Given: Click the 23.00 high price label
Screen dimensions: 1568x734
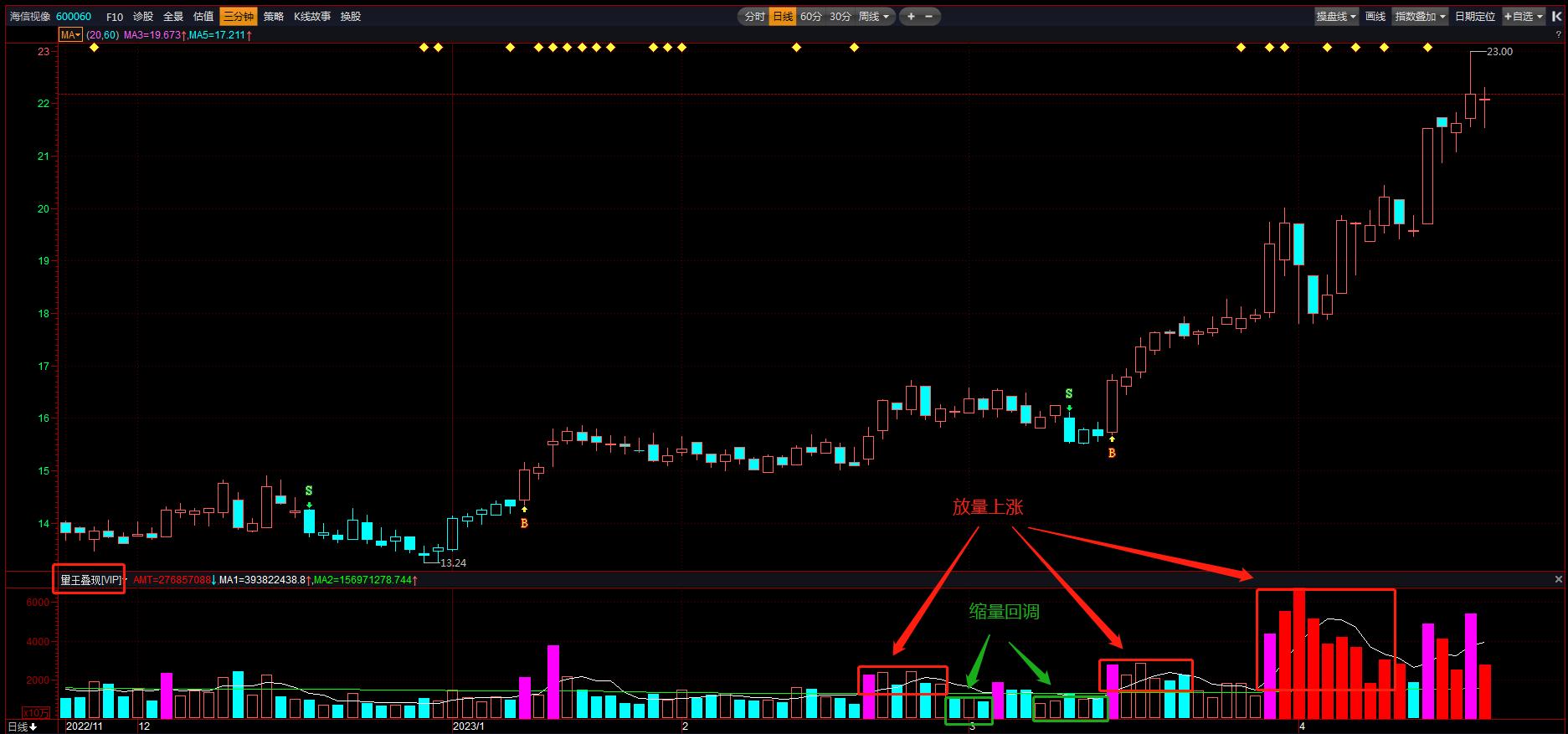Looking at the screenshot, I should click(1499, 52).
